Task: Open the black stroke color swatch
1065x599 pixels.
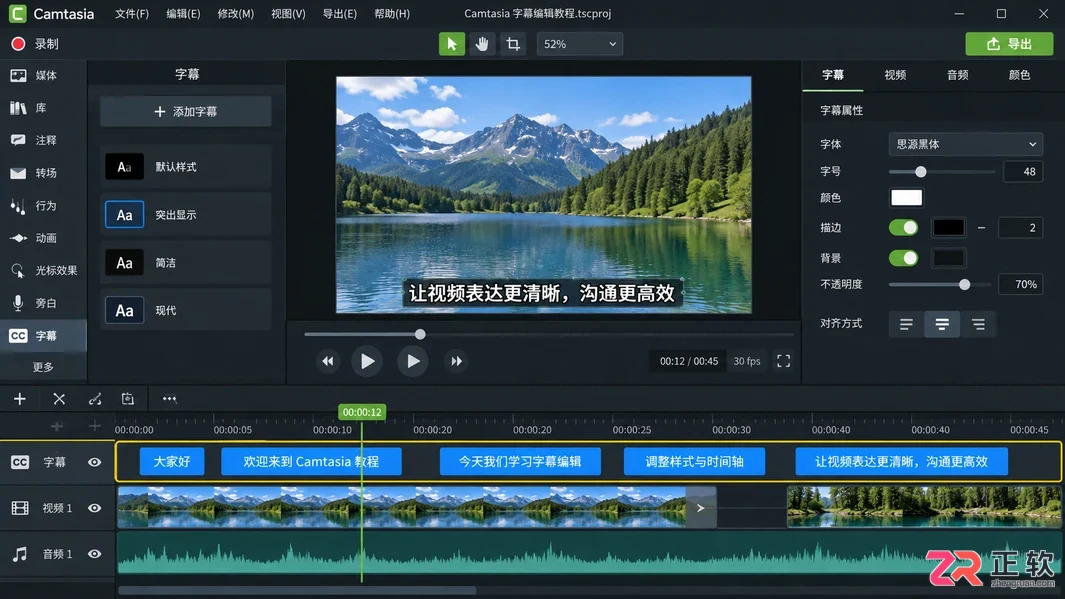Action: [x=948, y=228]
